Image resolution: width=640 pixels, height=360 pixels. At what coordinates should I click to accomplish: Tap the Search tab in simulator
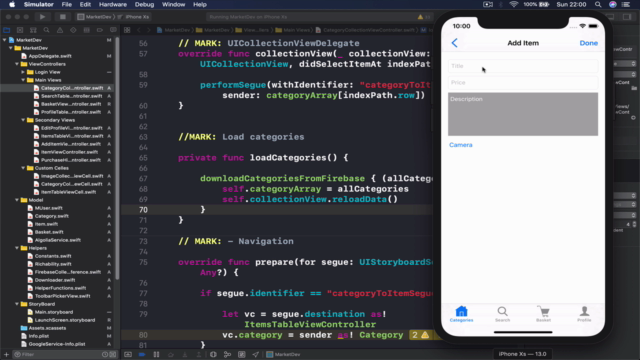[x=502, y=314]
